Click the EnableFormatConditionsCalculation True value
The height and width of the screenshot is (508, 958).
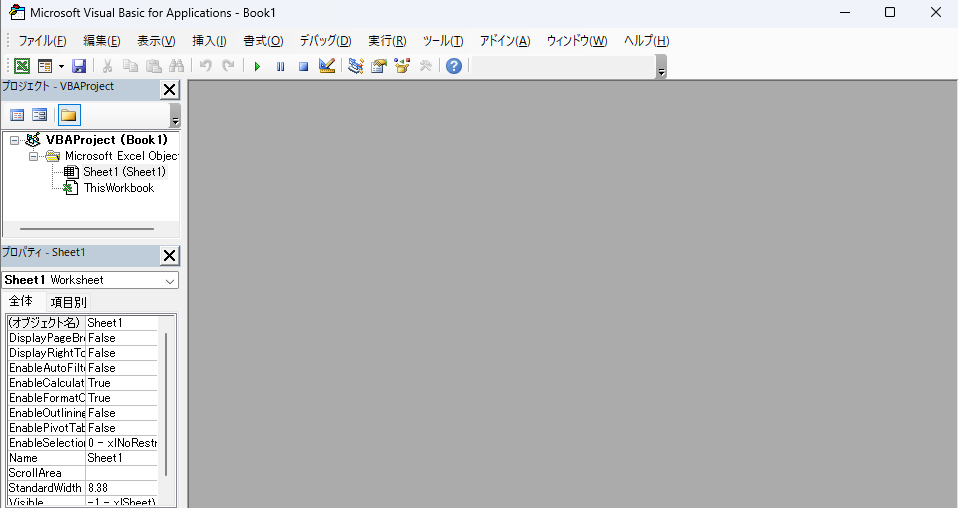(x=122, y=398)
